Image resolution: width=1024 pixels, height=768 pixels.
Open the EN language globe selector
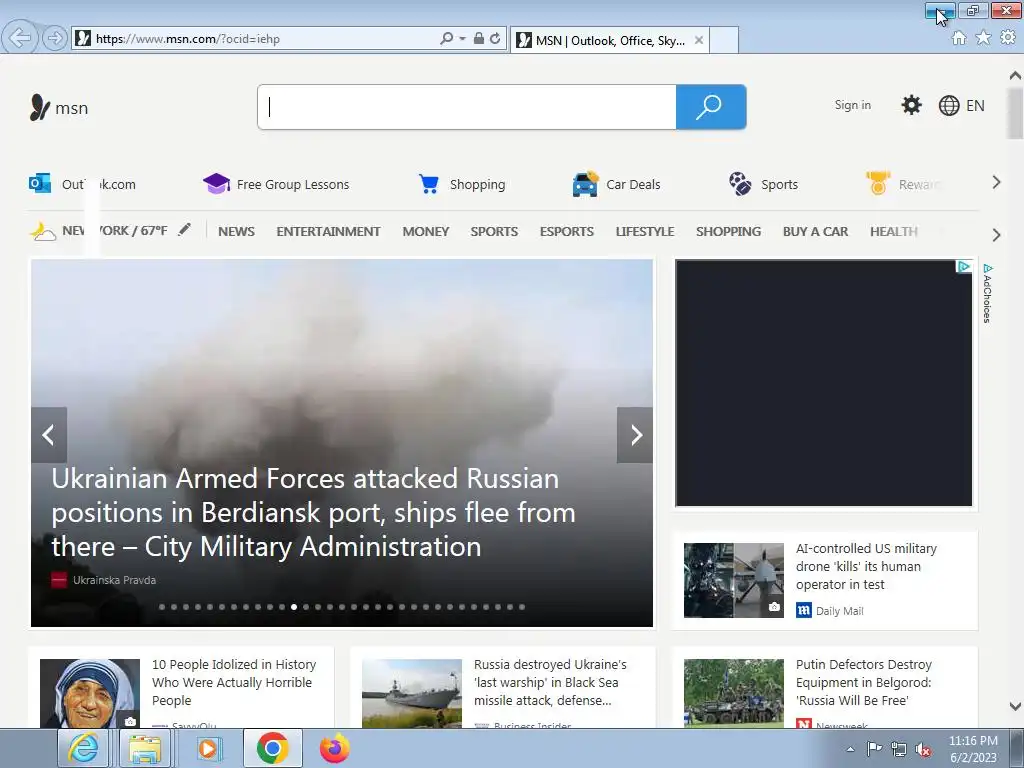coord(961,106)
